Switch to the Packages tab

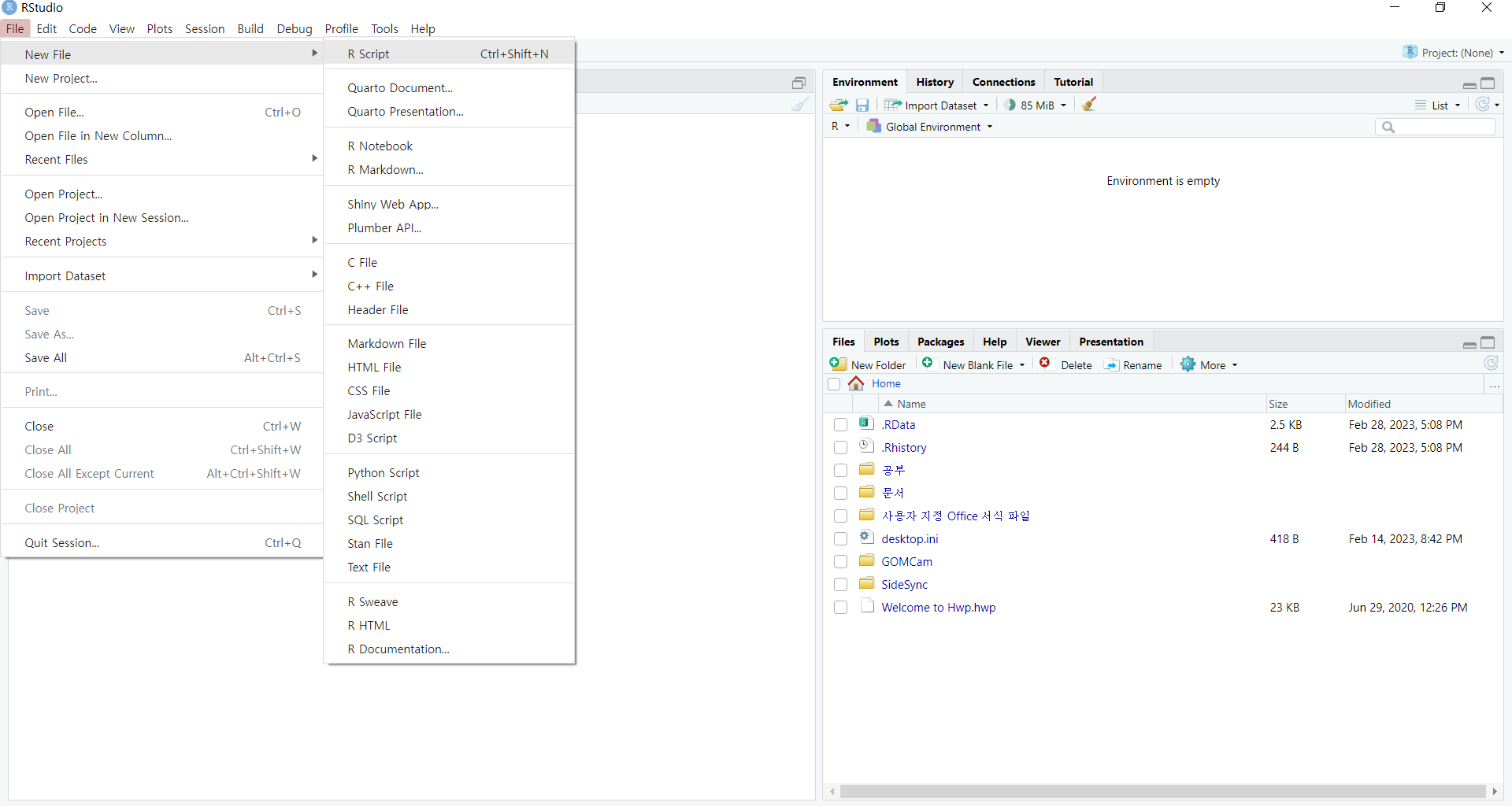(x=940, y=342)
